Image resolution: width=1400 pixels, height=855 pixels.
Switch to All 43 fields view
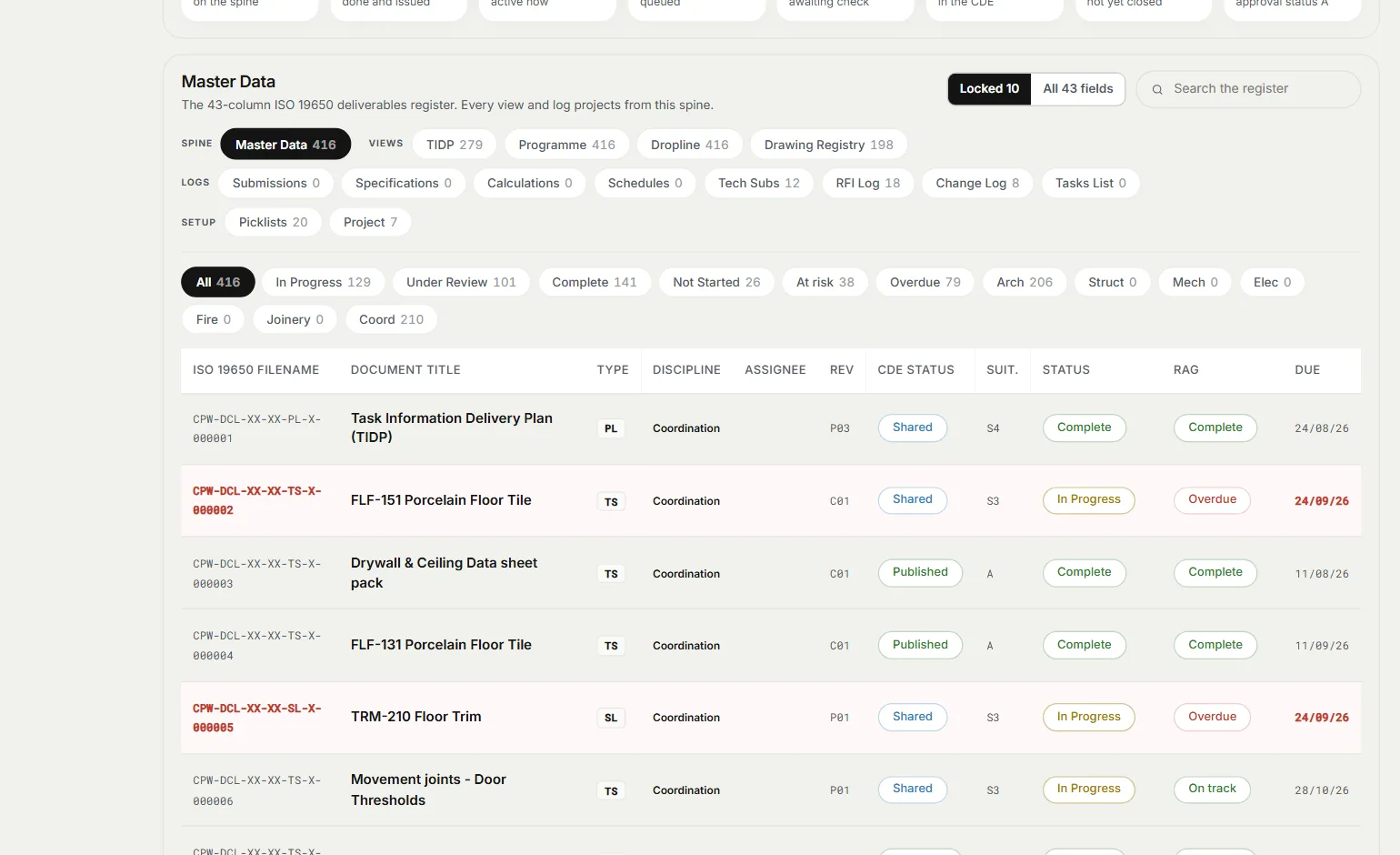(1077, 89)
